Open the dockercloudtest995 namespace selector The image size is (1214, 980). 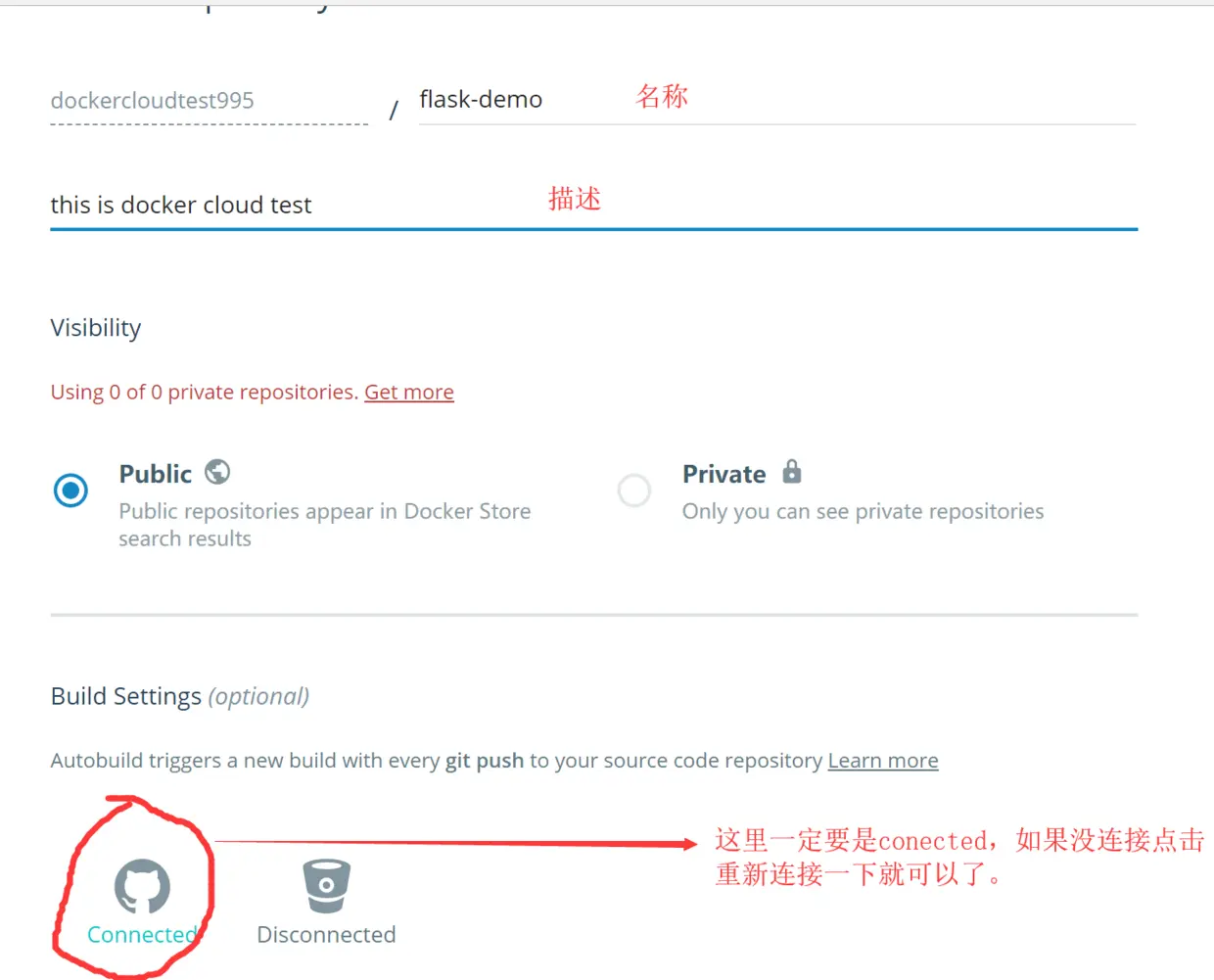[x=209, y=101]
